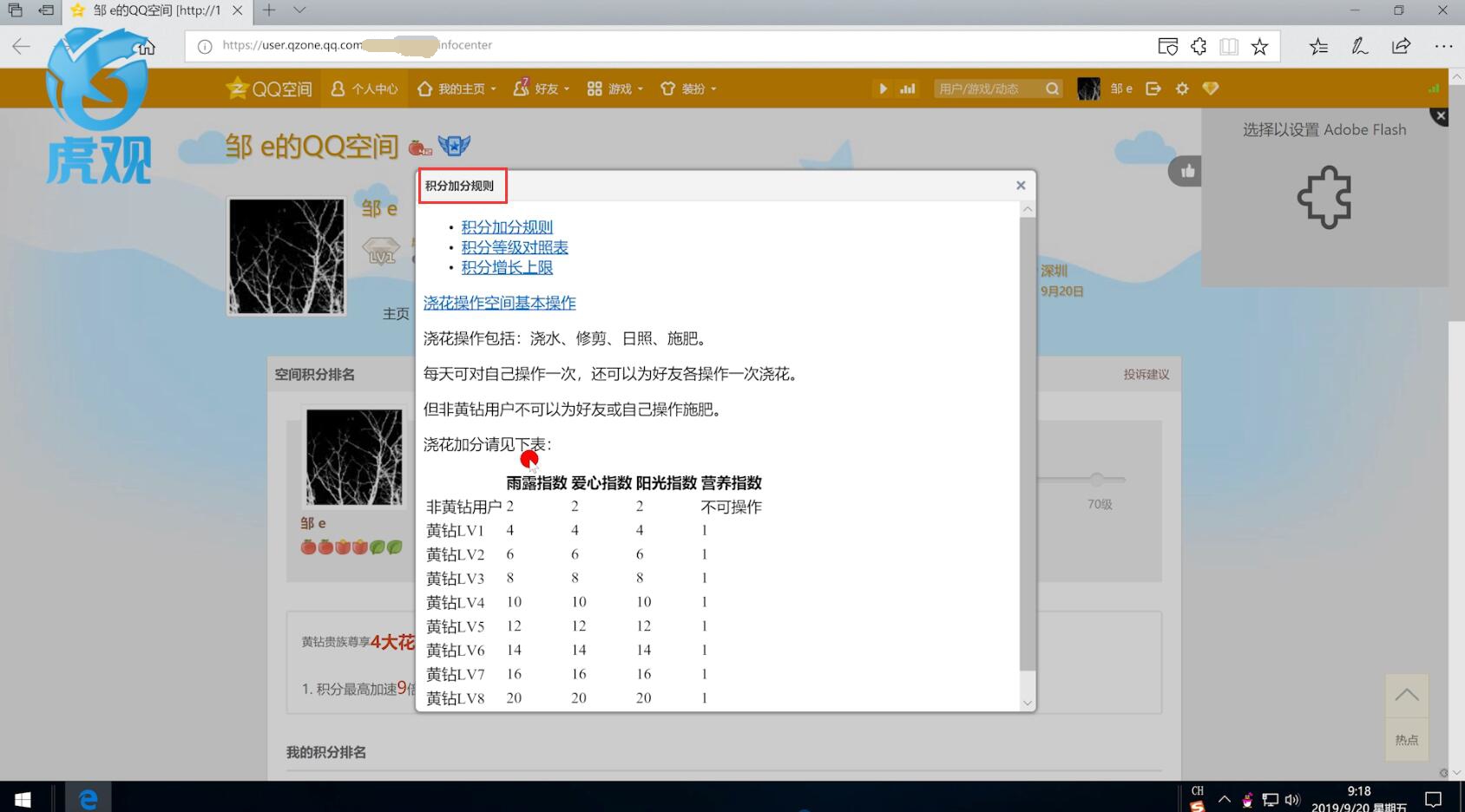Image resolution: width=1465 pixels, height=812 pixels.
Task: Click the Adobe Flash puzzle piece icon
Action: tap(1324, 197)
